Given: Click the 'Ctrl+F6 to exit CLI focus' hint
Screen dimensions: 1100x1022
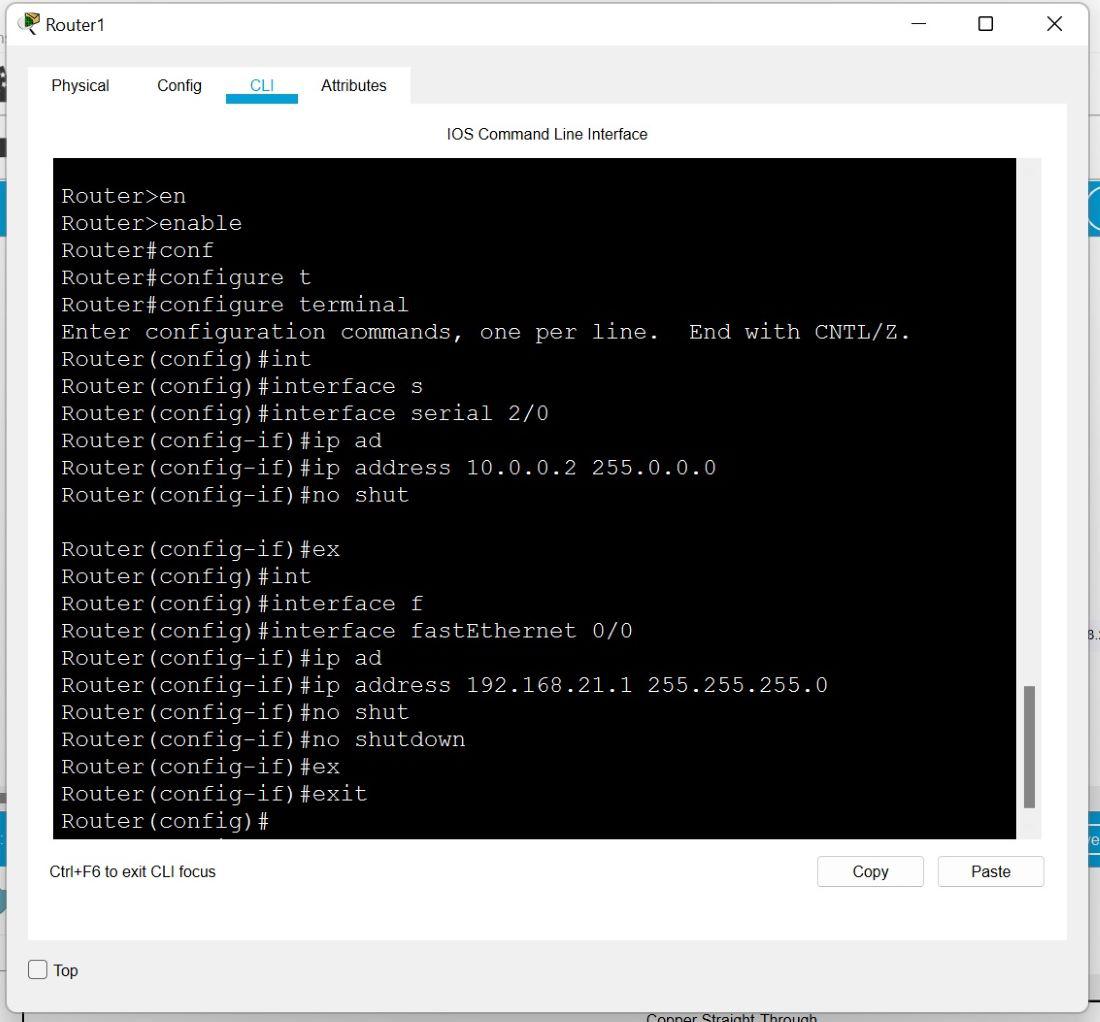Looking at the screenshot, I should [x=132, y=872].
